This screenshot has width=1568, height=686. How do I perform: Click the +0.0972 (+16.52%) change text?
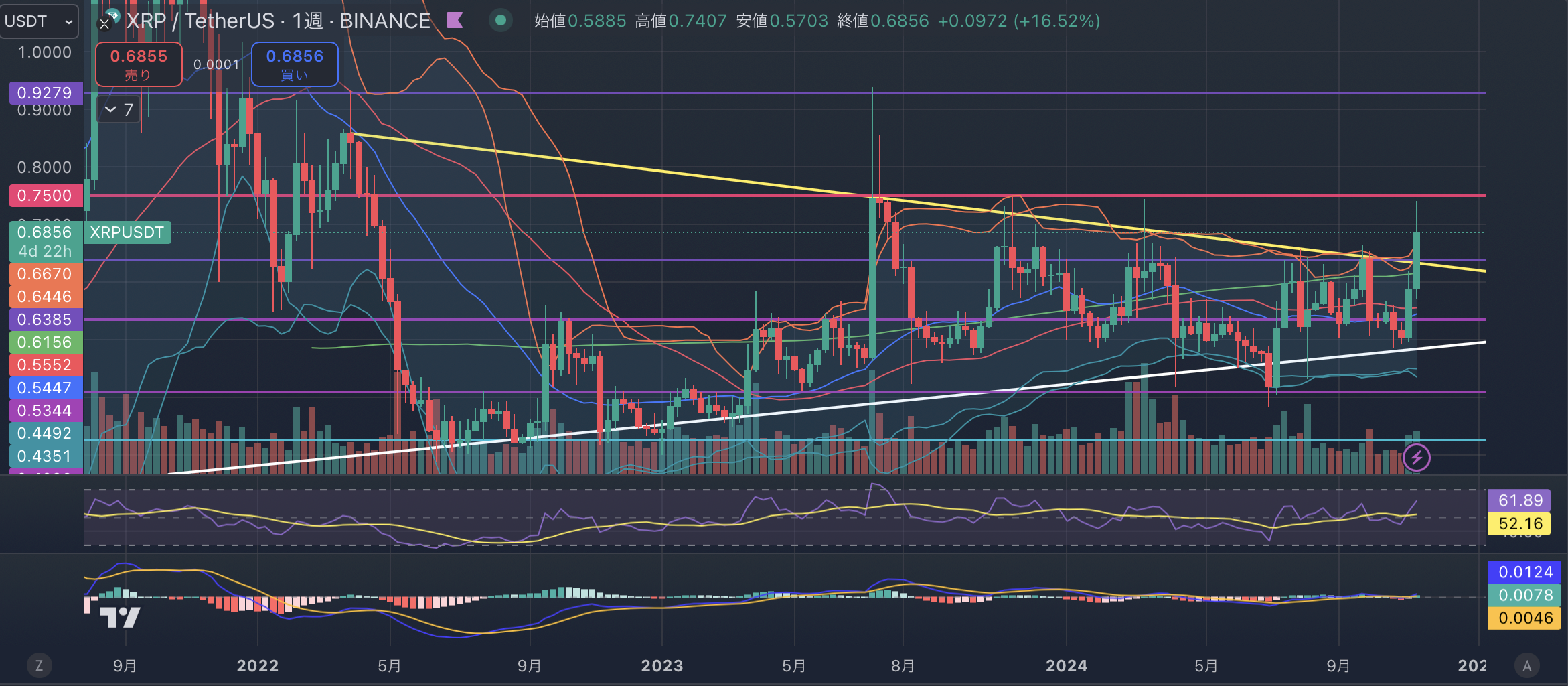point(1018,21)
